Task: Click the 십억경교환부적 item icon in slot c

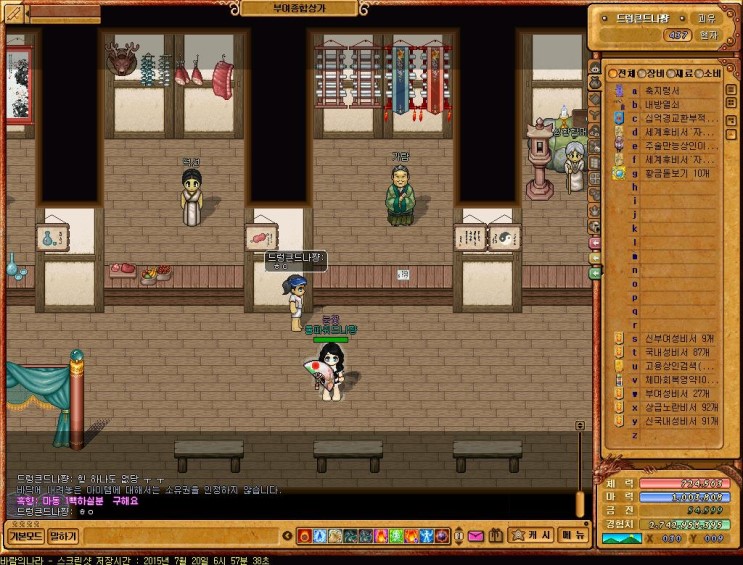Action: coord(619,118)
